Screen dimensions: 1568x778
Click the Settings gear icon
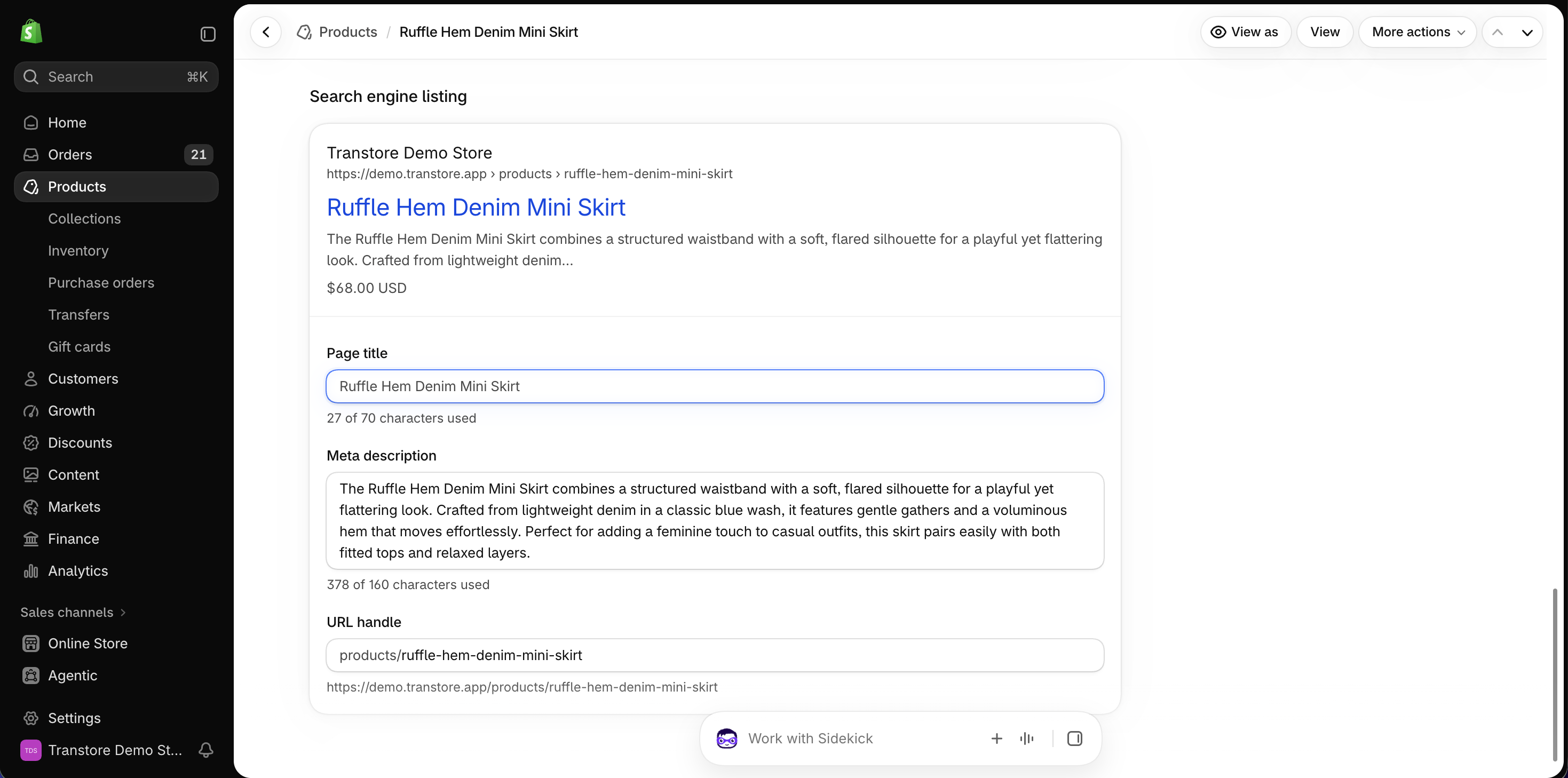30,718
